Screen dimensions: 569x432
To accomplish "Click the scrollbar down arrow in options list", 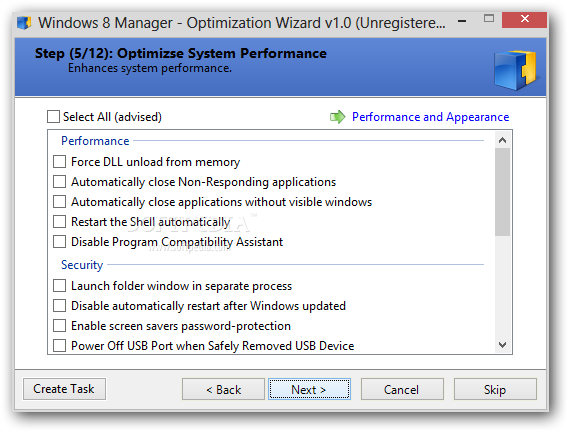I will click(x=503, y=345).
